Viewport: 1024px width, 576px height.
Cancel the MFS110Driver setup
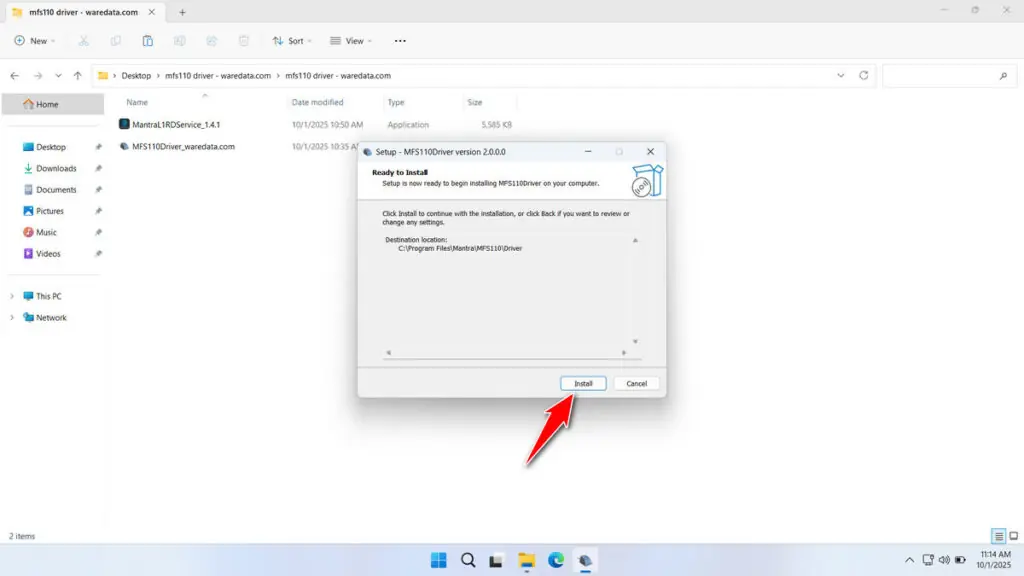click(x=636, y=383)
